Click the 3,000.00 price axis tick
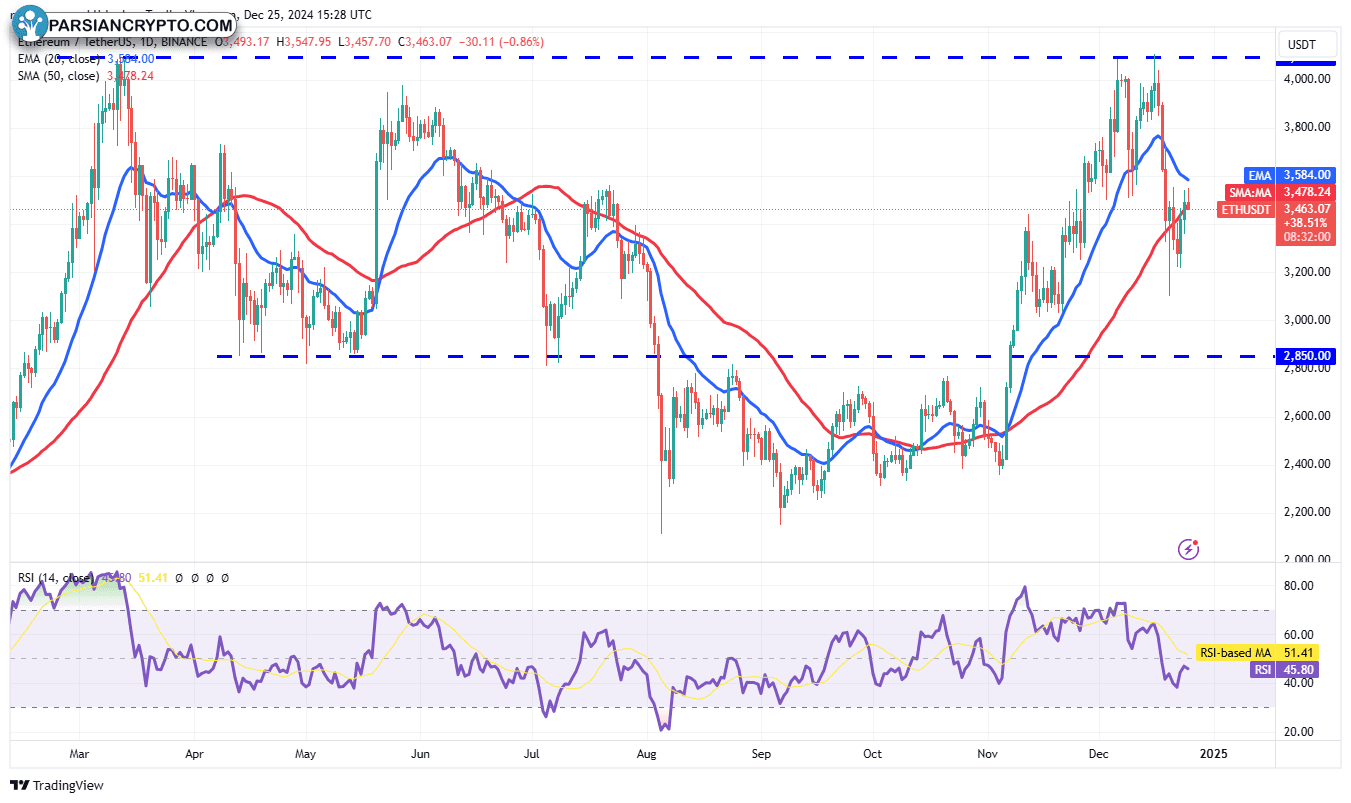Image resolution: width=1351 pixels, height=803 pixels. tap(1307, 320)
